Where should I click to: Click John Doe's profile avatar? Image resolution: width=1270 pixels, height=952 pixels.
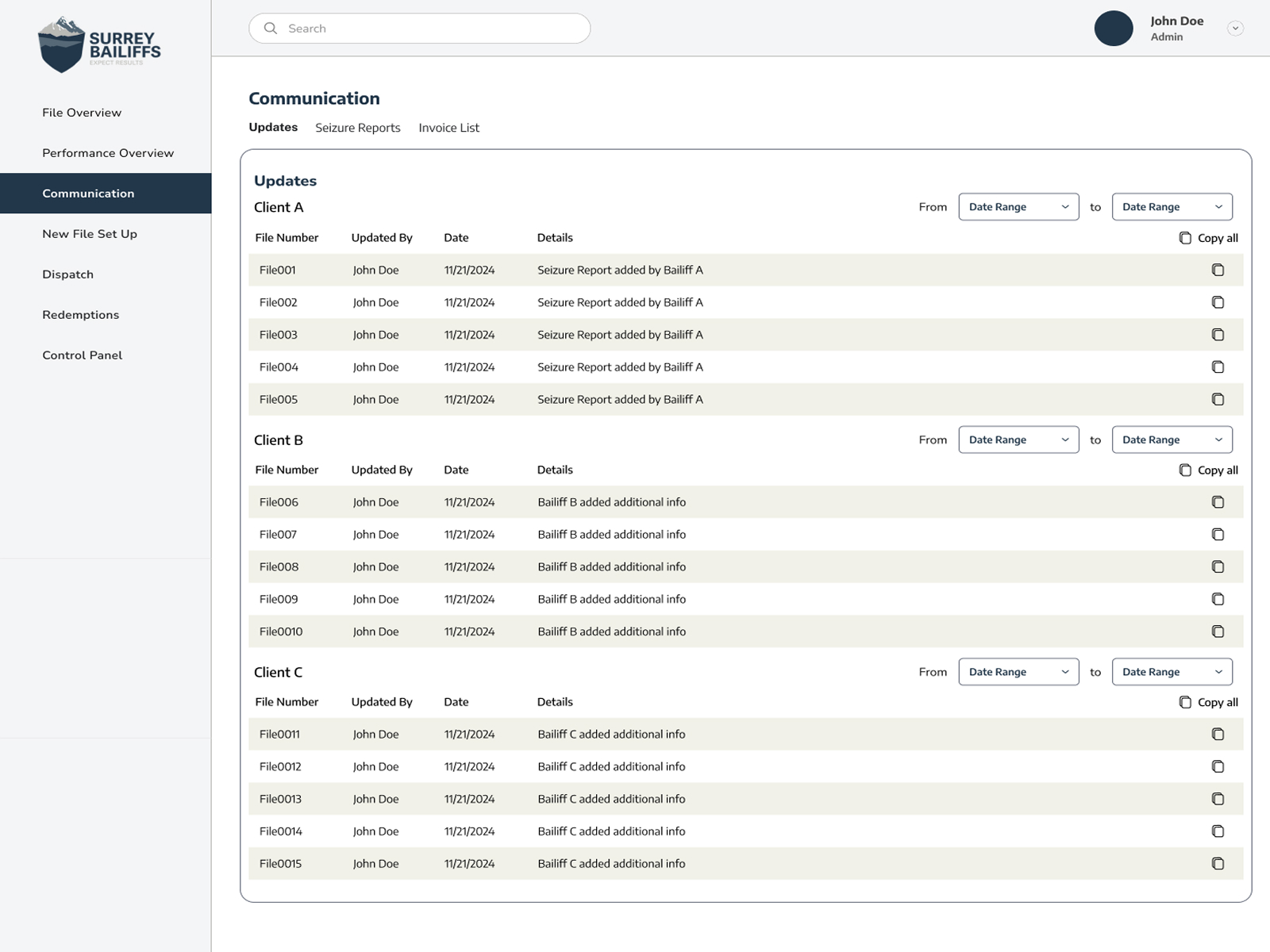[1114, 29]
